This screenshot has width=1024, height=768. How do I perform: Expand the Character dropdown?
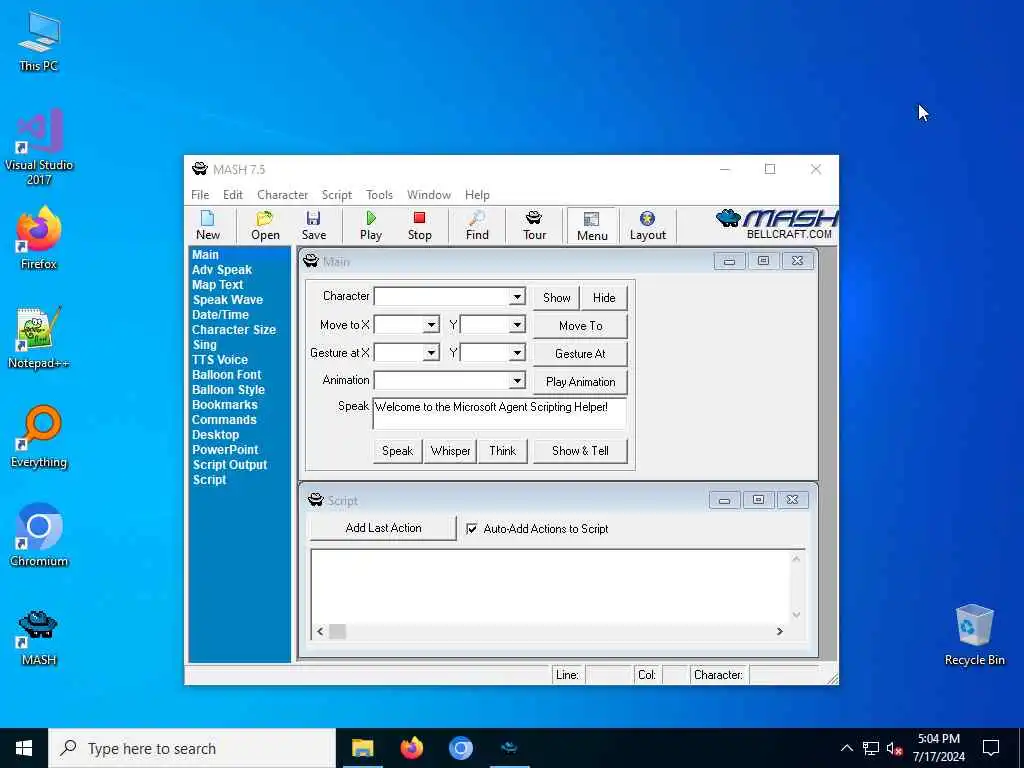[x=517, y=297]
